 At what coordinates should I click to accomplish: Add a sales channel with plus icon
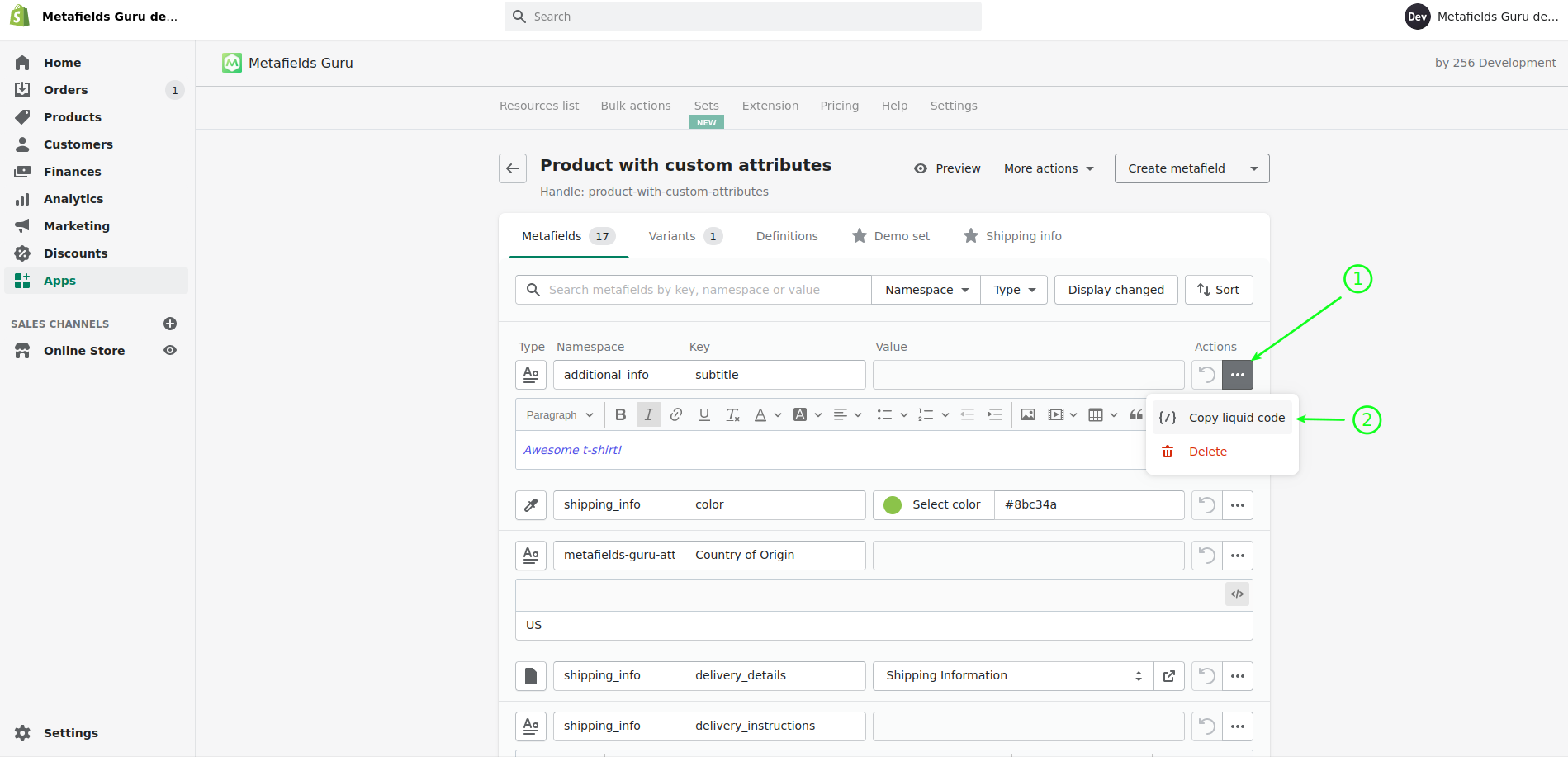coord(170,324)
